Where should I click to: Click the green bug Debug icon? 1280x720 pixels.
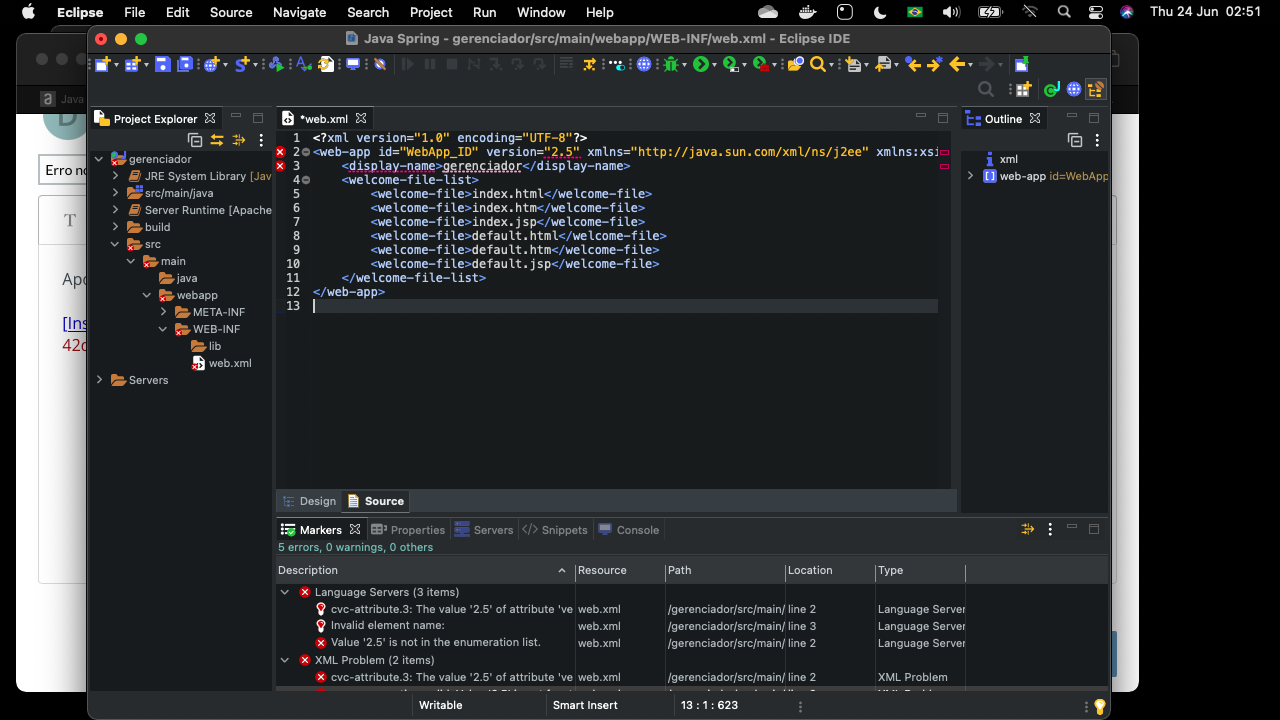[x=670, y=64]
